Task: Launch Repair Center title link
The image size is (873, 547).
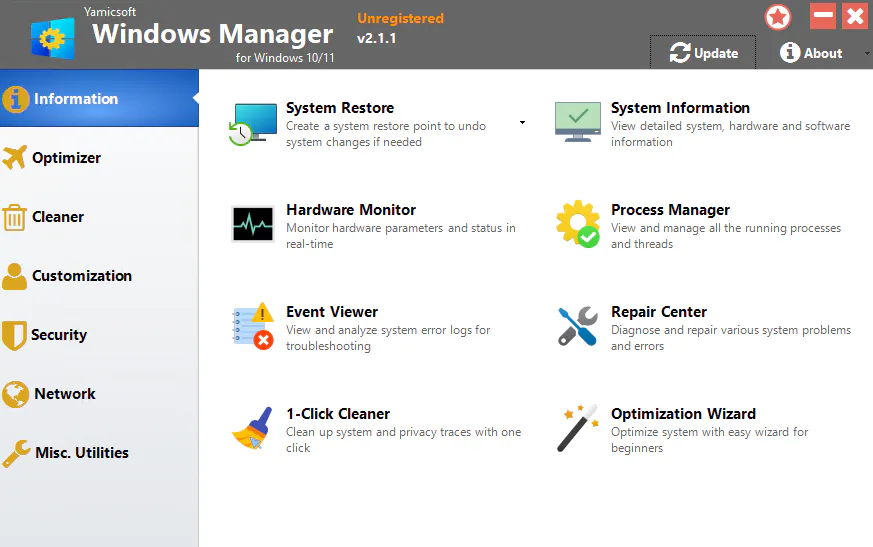Action: coord(659,312)
